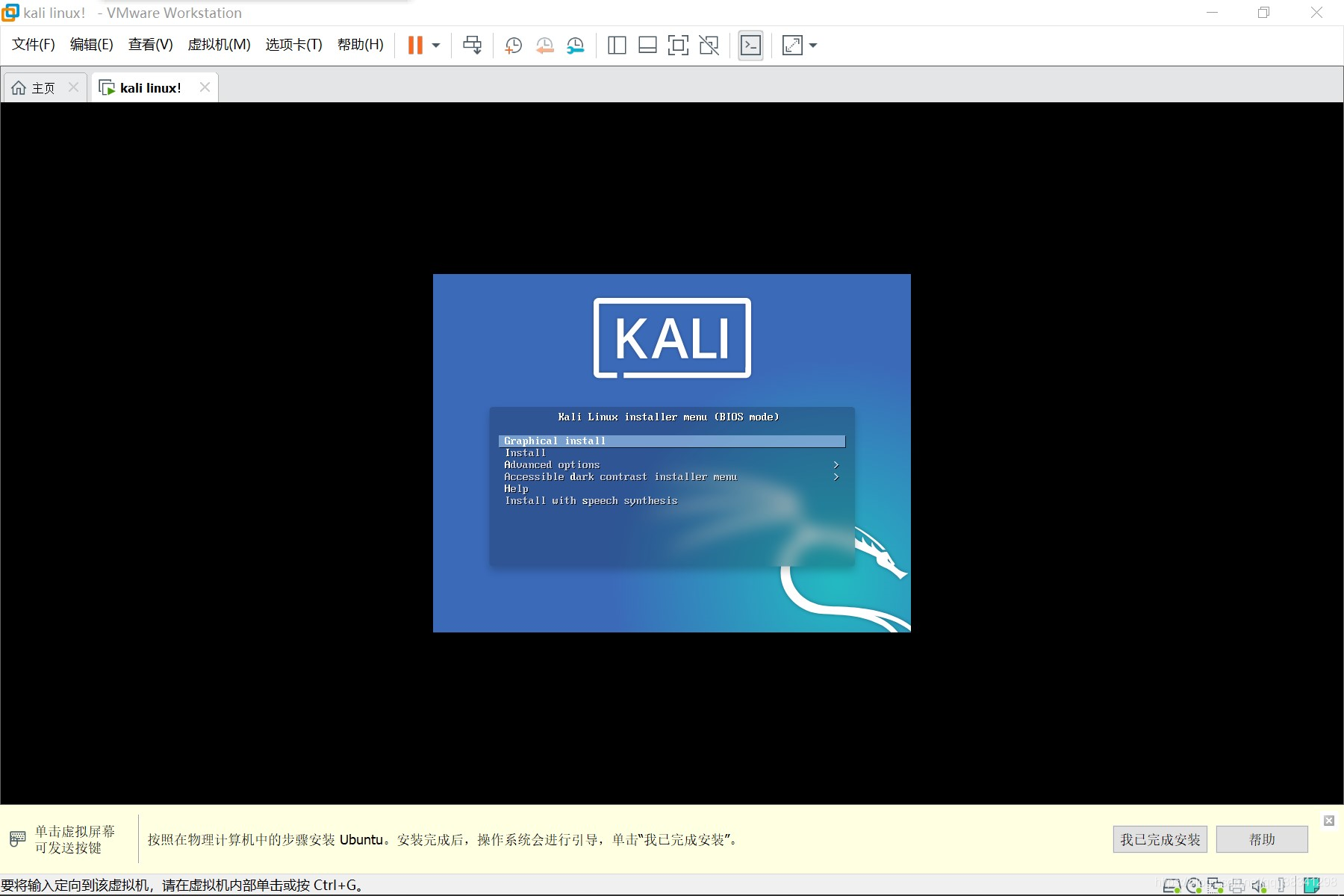Restore down the VMware Workstation window
The width and height of the screenshot is (1344, 896).
[1263, 13]
